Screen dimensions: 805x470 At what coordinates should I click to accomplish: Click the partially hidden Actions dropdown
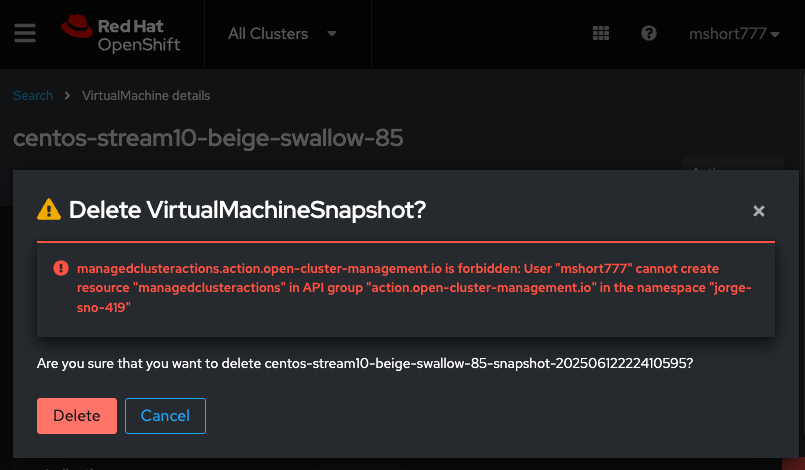[x=728, y=168]
